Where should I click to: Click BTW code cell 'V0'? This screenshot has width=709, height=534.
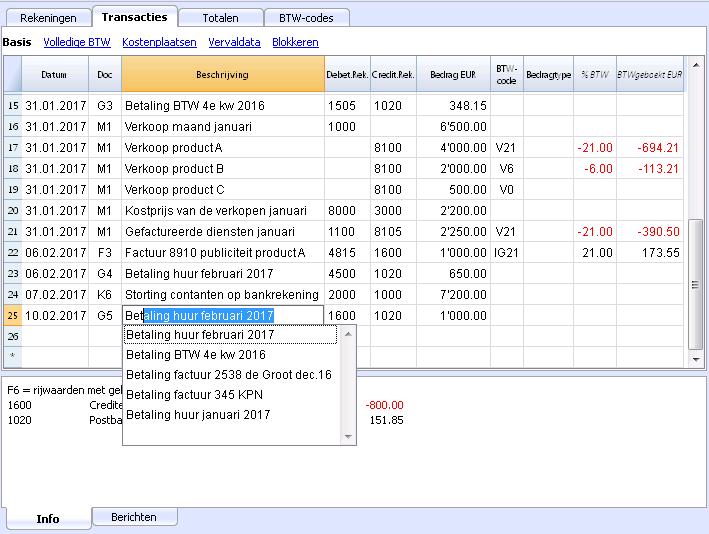507,189
